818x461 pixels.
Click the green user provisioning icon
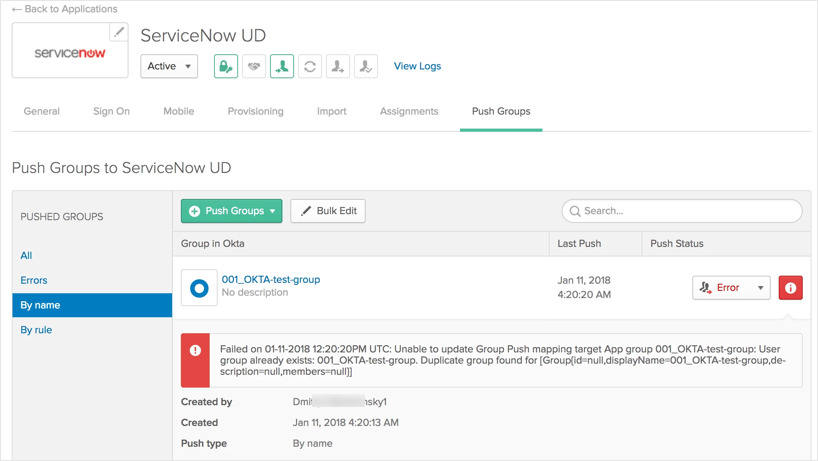[282, 66]
